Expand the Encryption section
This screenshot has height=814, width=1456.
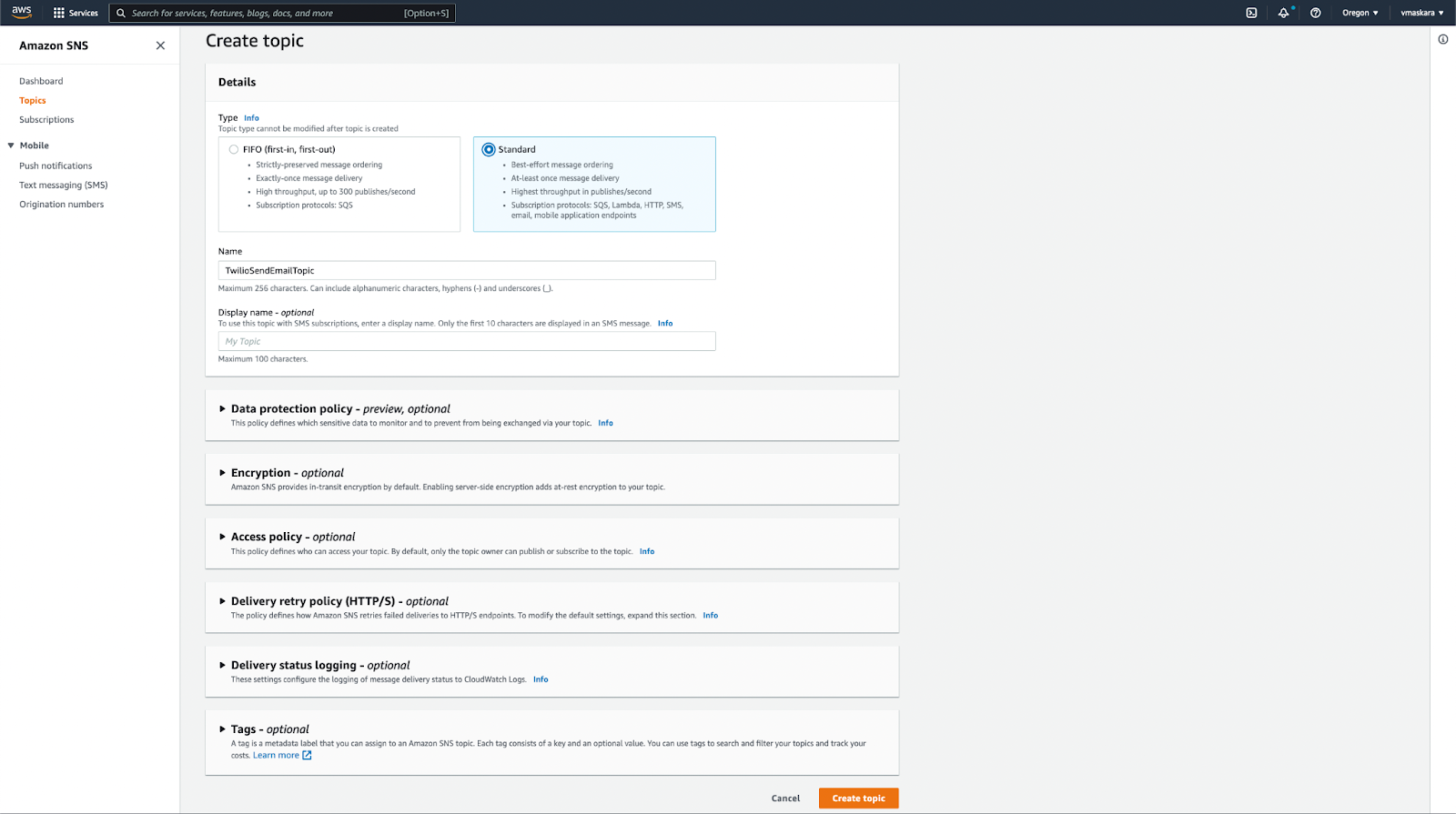click(222, 473)
